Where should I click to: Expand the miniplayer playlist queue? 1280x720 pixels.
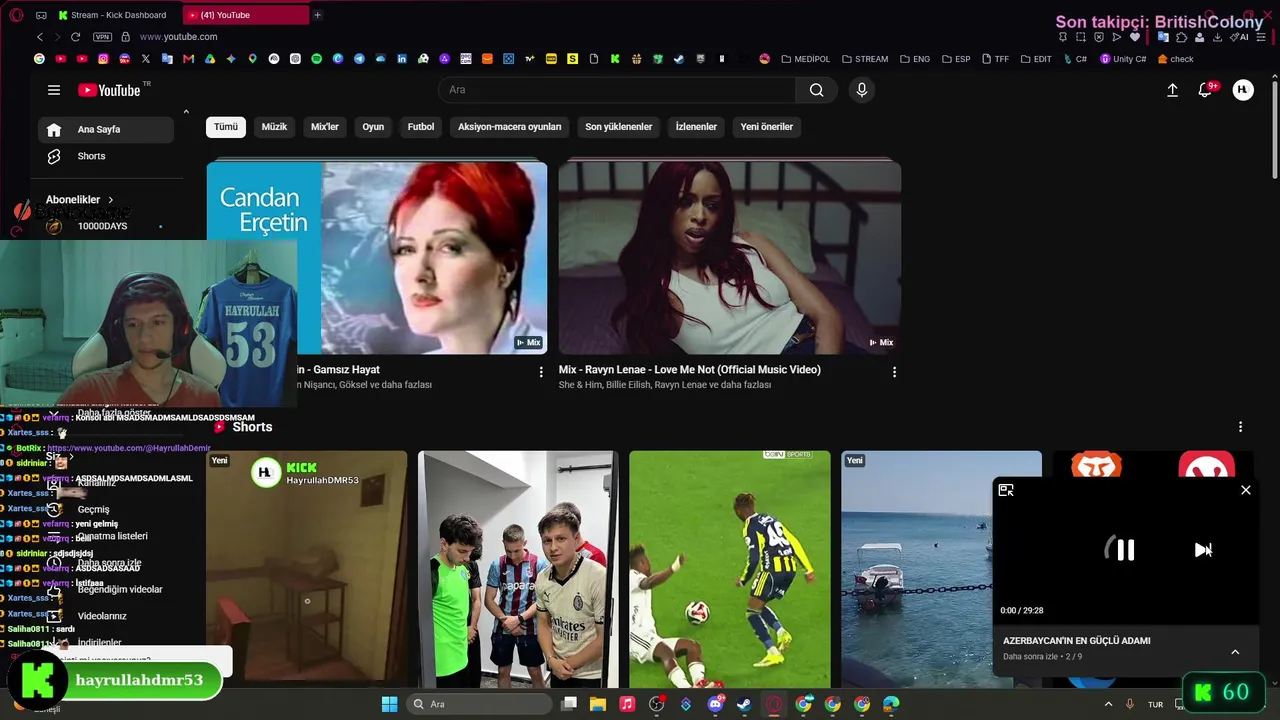1235,652
